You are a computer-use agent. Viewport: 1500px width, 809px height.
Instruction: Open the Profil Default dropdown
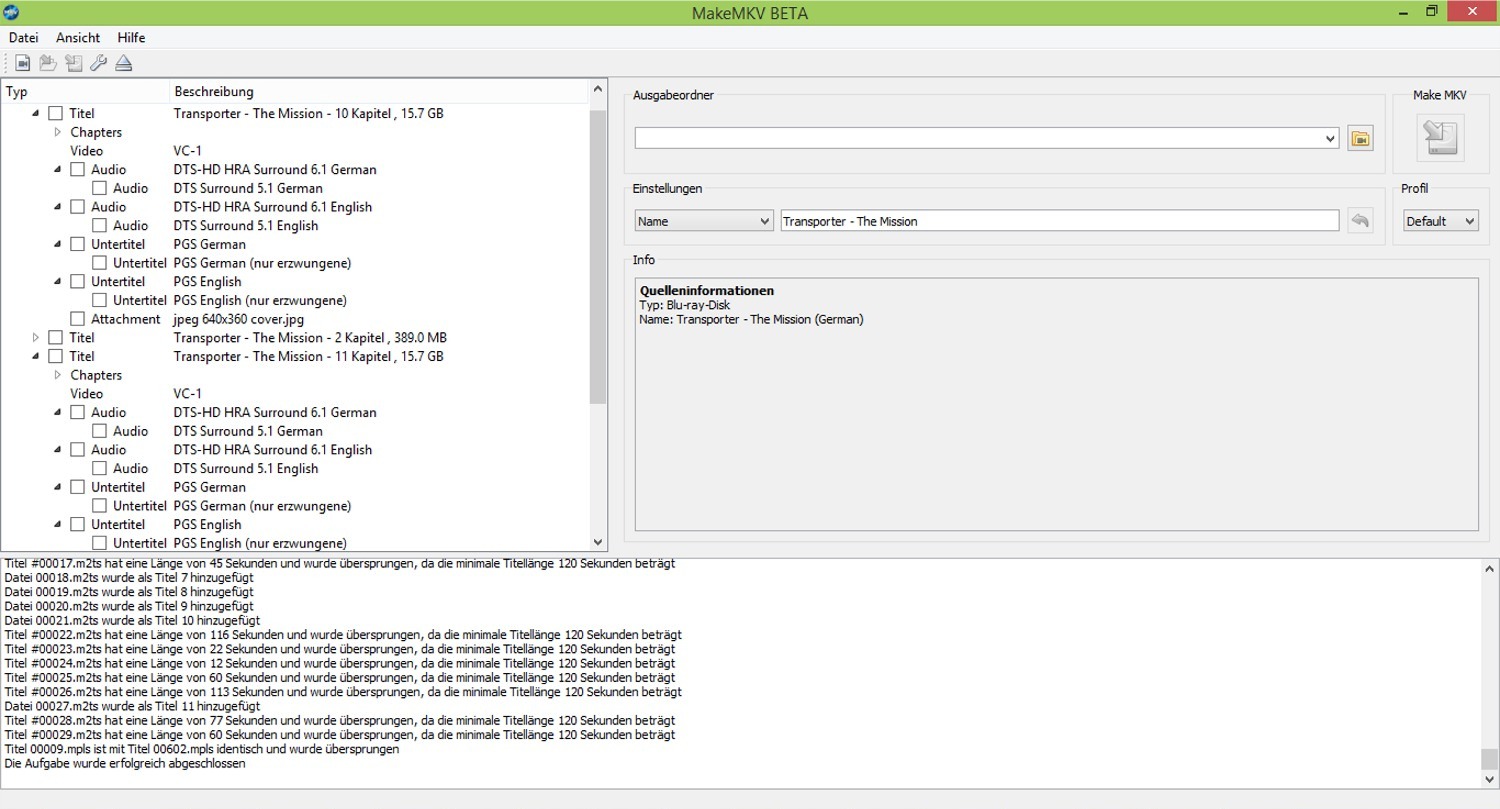click(1440, 221)
